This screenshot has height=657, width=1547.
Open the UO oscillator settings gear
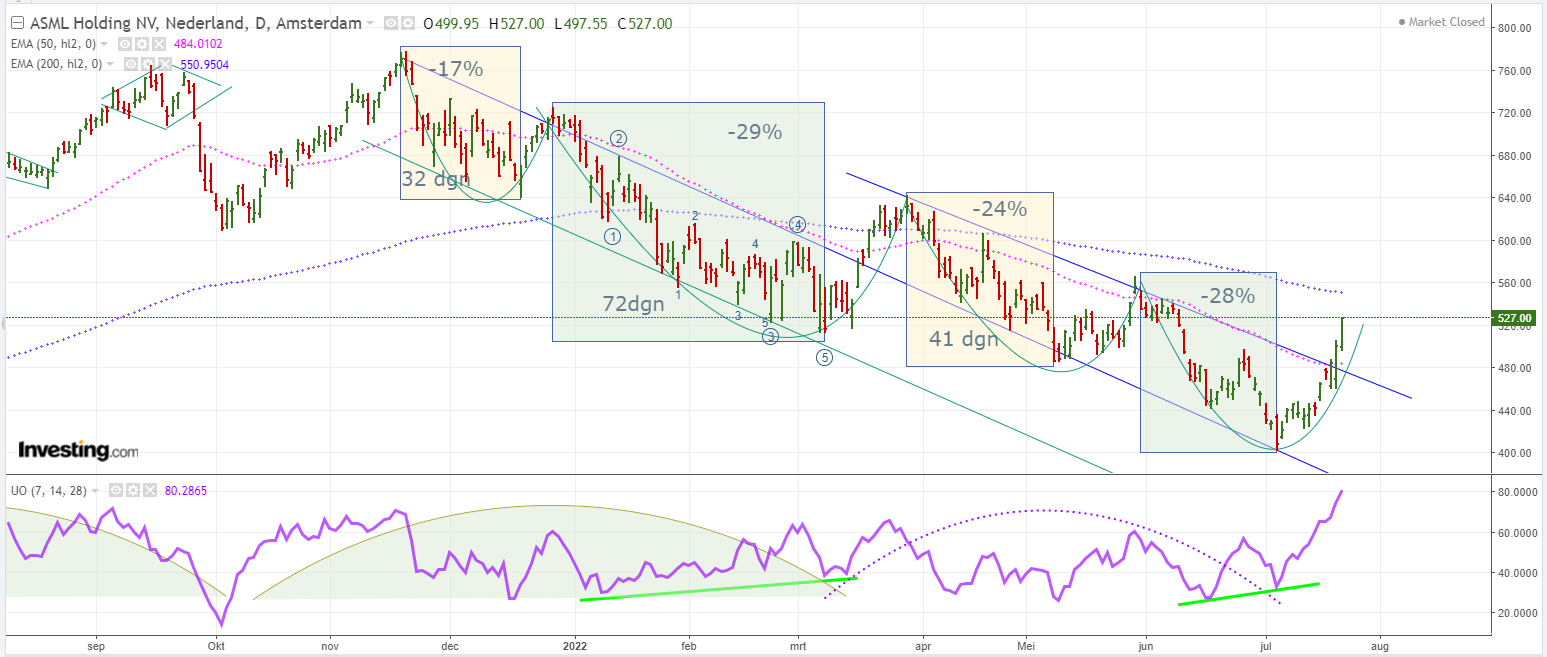pos(131,490)
